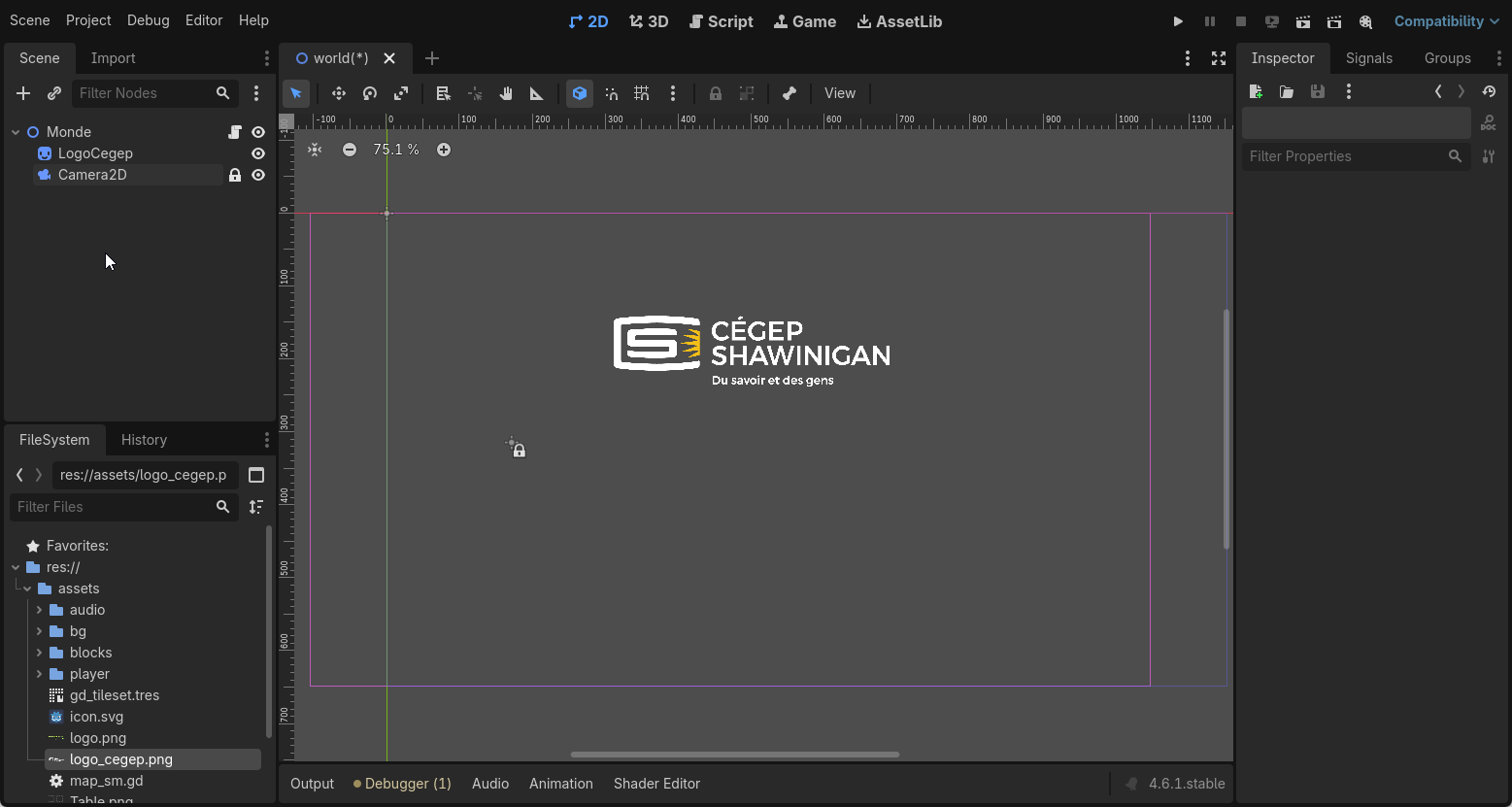Hide the LogoCegep node

tap(258, 153)
